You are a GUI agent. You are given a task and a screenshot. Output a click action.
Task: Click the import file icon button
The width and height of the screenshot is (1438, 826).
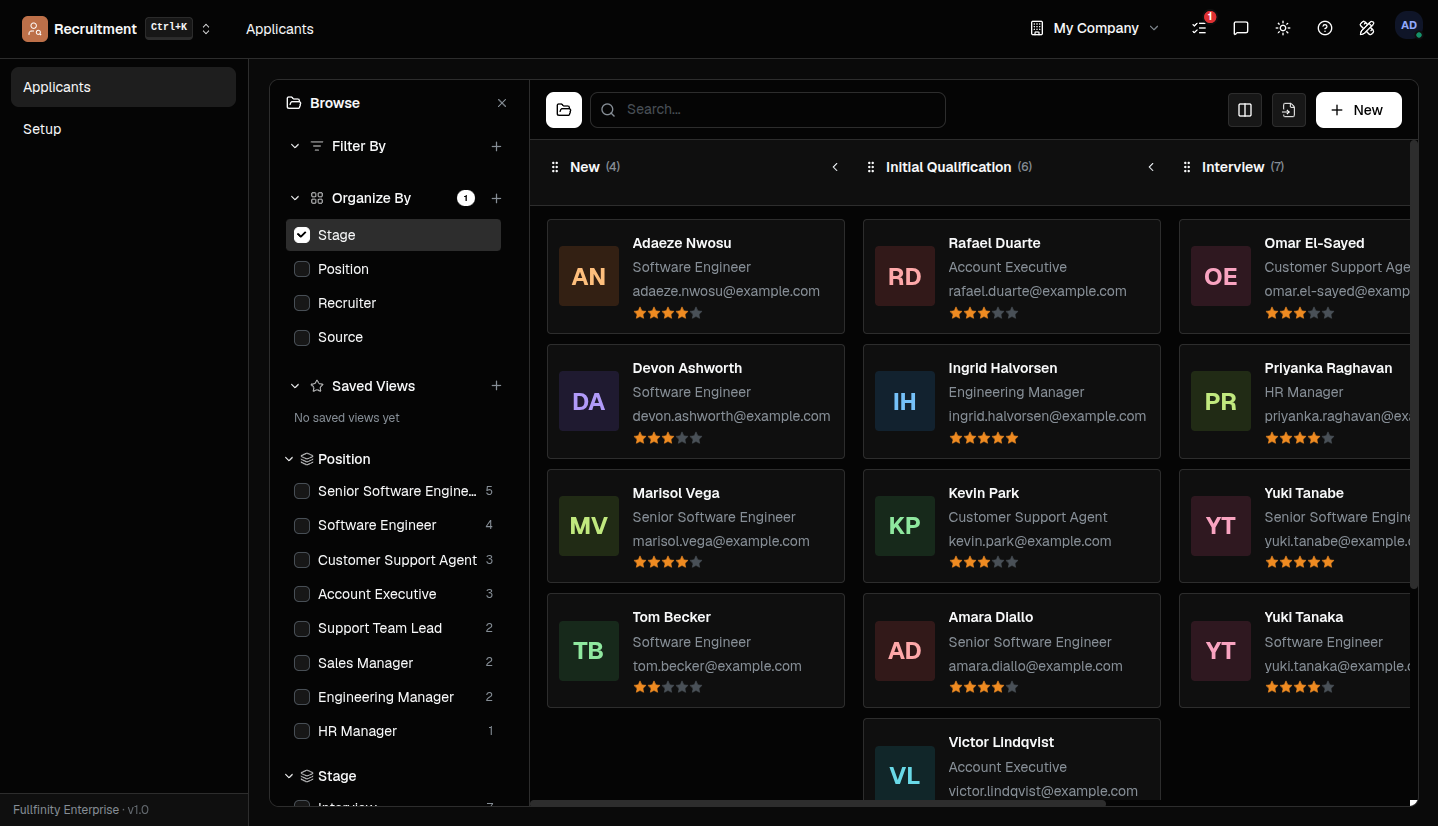coord(1289,110)
